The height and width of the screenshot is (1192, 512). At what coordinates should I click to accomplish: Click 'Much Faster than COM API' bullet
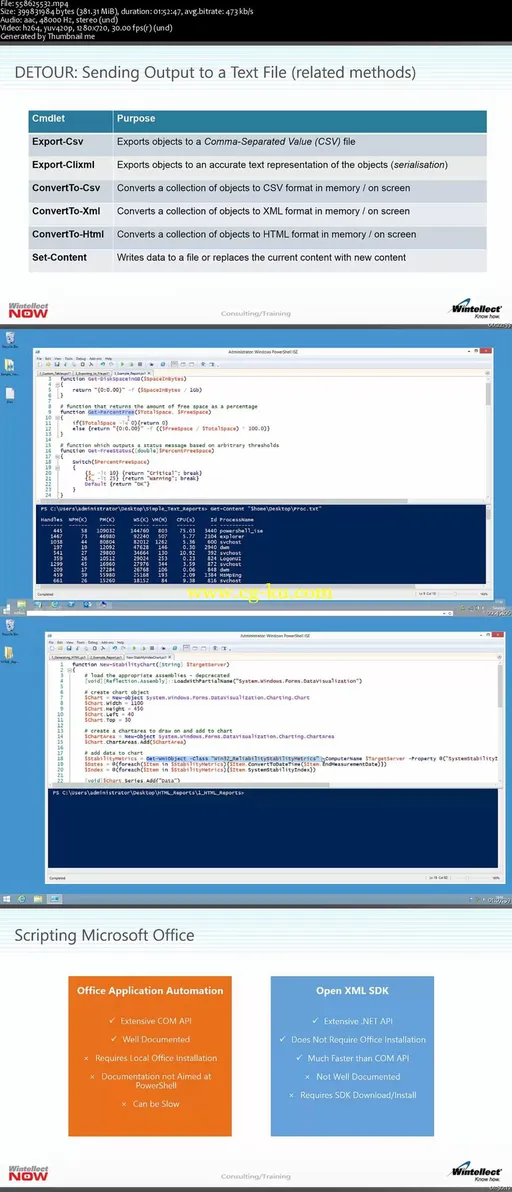pos(352,1058)
